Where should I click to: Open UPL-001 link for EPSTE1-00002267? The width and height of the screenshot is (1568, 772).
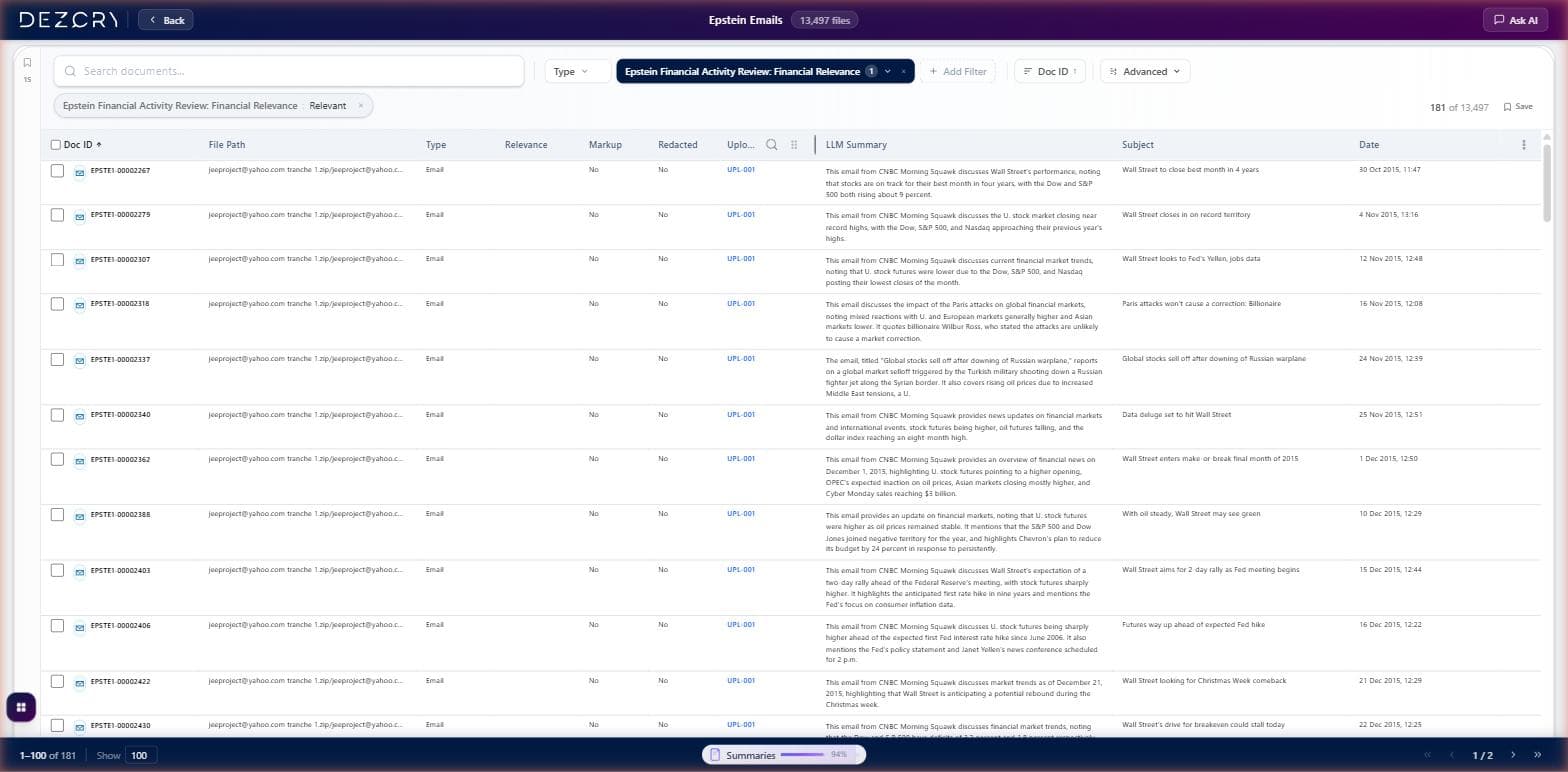coord(741,170)
